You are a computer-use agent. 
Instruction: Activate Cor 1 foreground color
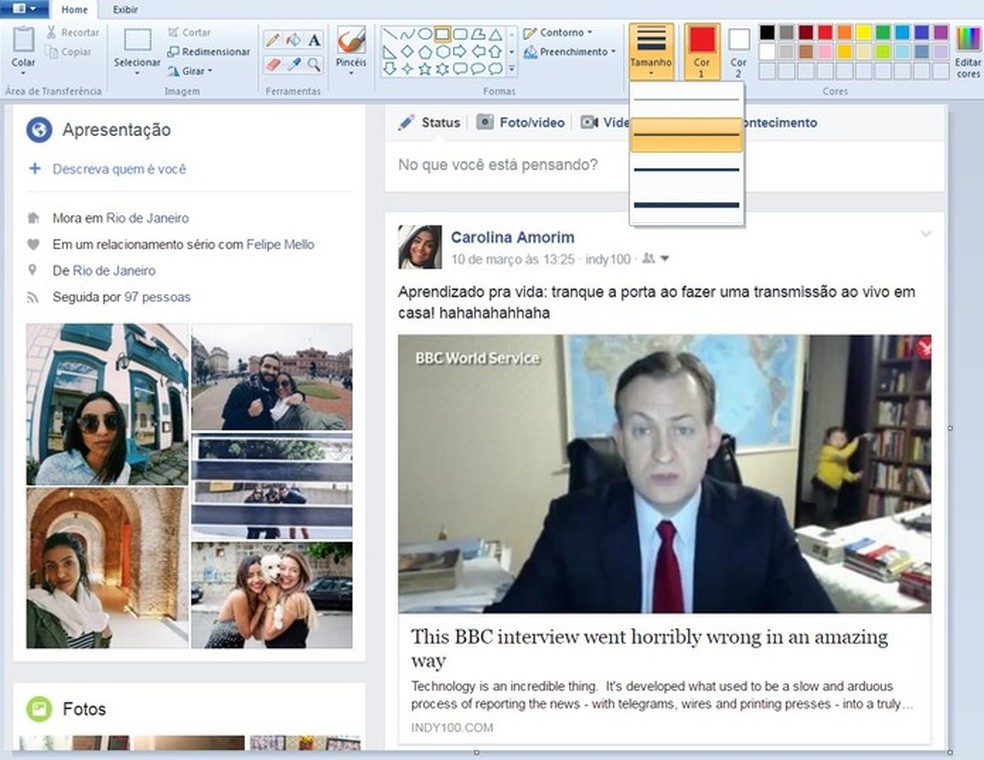click(702, 51)
